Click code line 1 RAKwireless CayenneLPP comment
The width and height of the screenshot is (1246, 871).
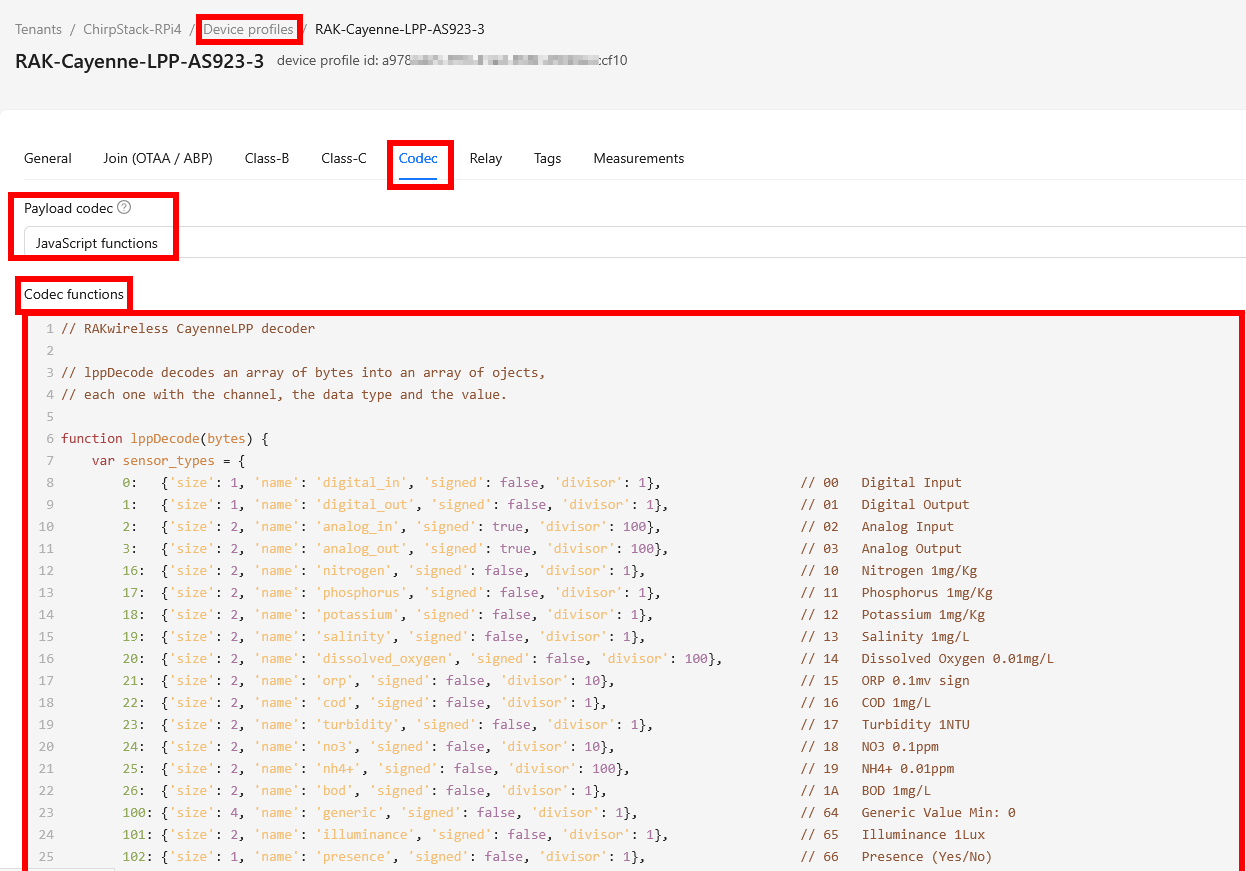point(188,328)
